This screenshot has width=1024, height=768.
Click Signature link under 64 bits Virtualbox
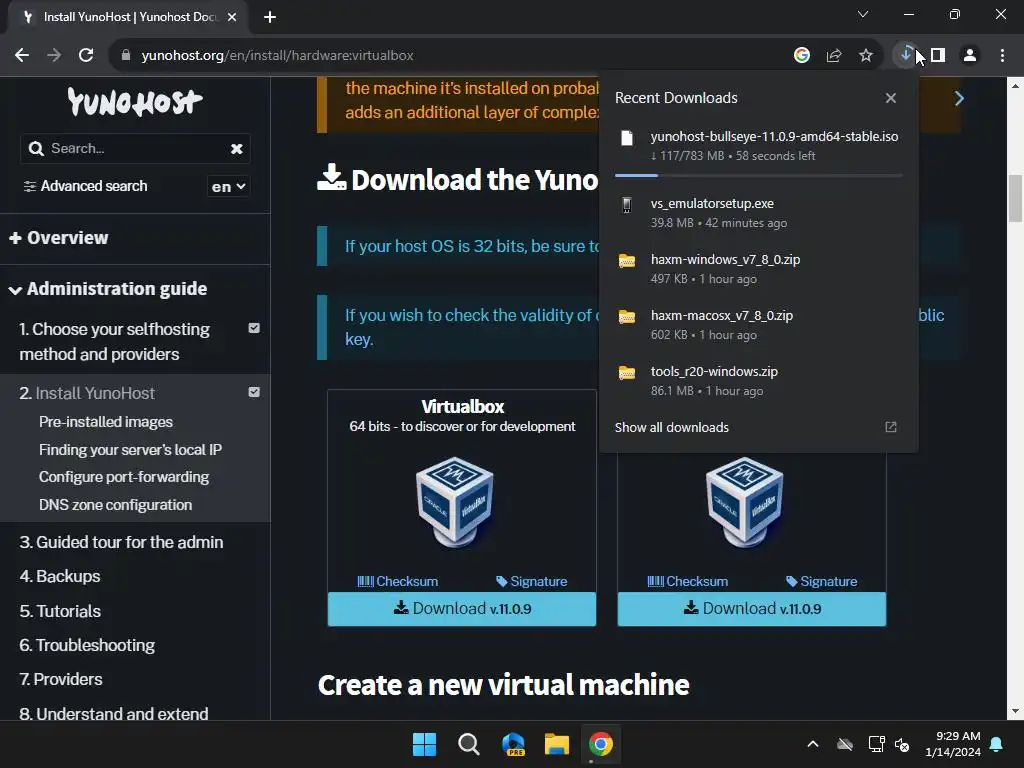click(532, 581)
